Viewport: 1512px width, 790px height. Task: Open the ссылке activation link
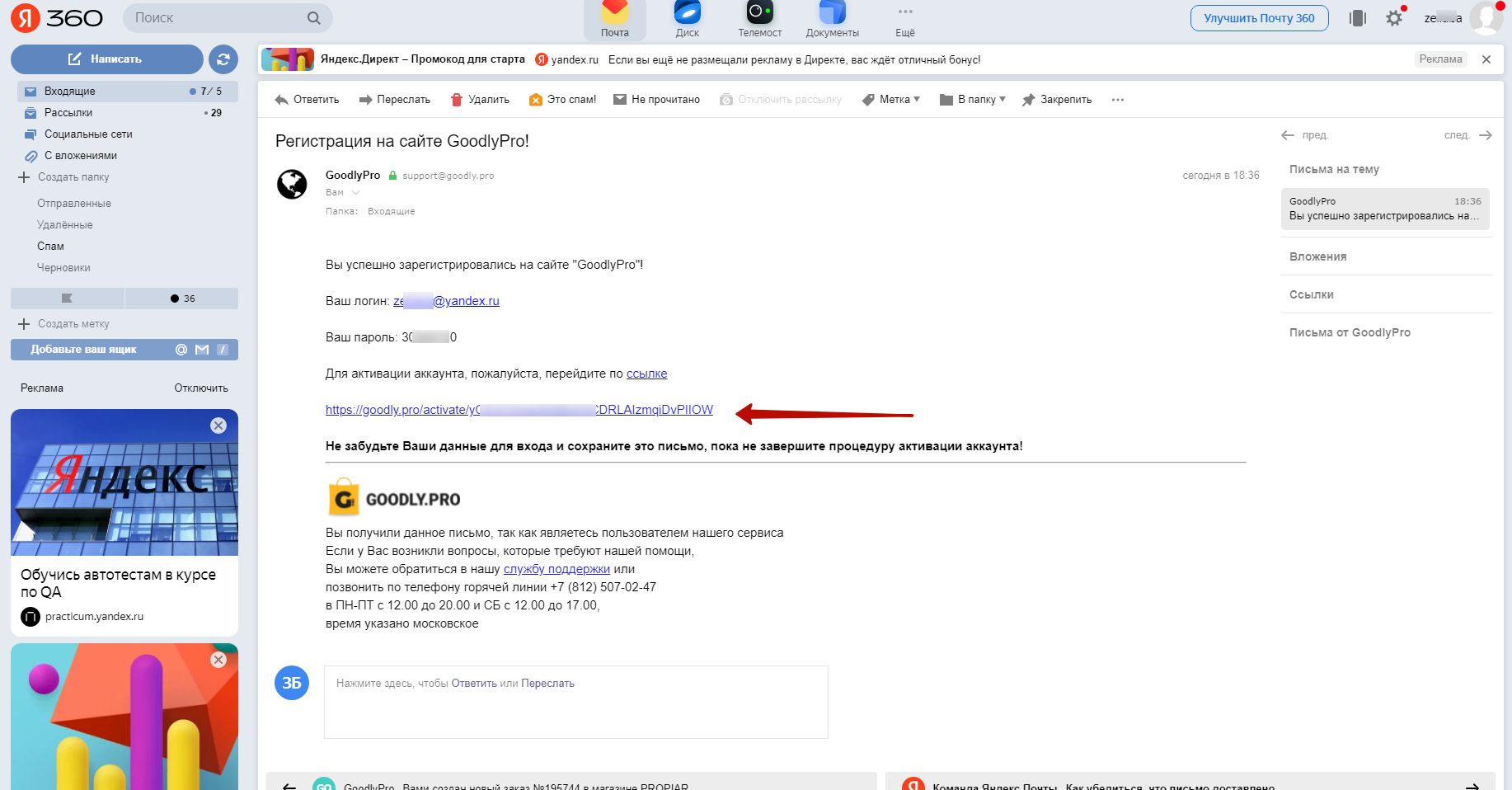[646, 374]
